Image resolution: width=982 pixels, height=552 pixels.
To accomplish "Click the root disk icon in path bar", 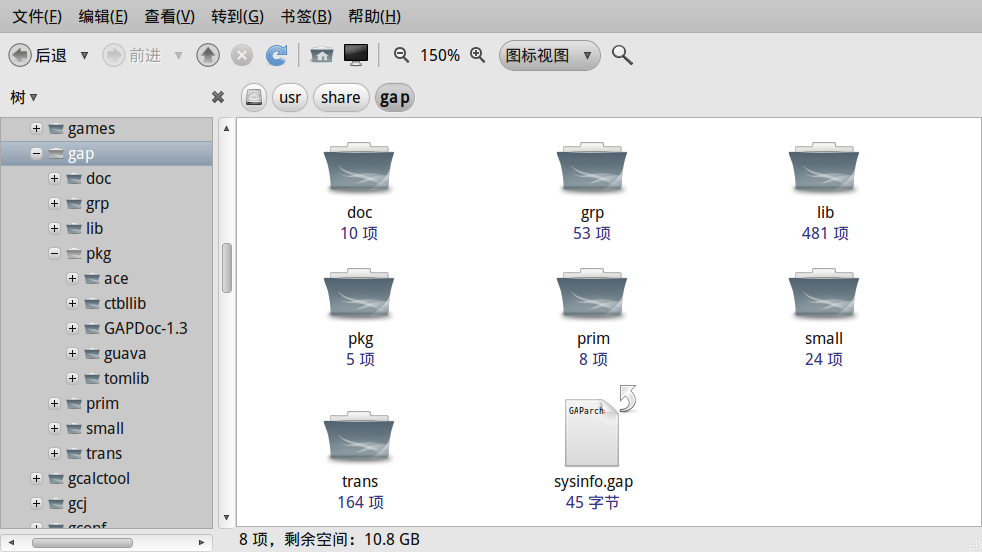I will (254, 97).
